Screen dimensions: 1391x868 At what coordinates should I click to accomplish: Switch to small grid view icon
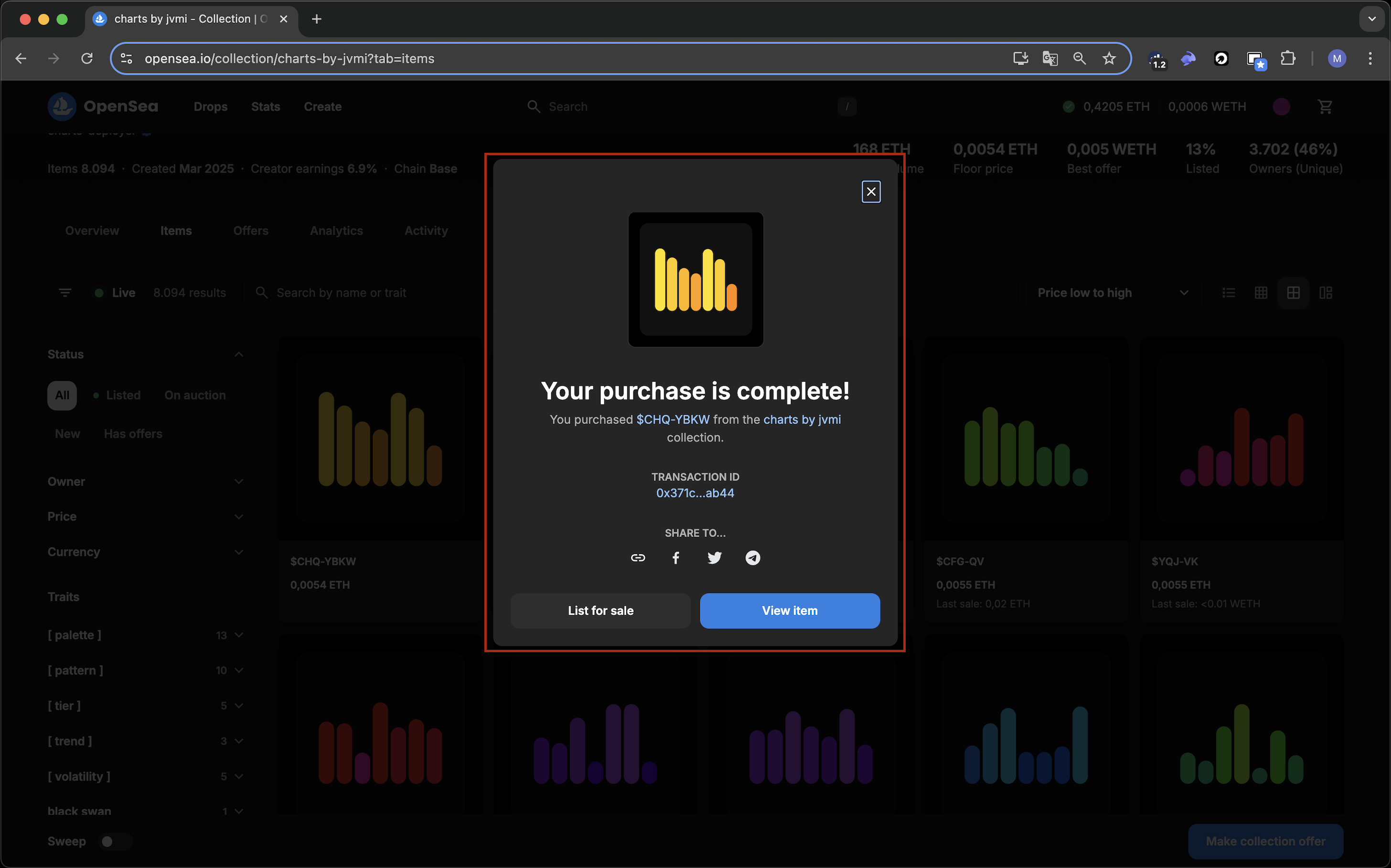(x=1261, y=293)
